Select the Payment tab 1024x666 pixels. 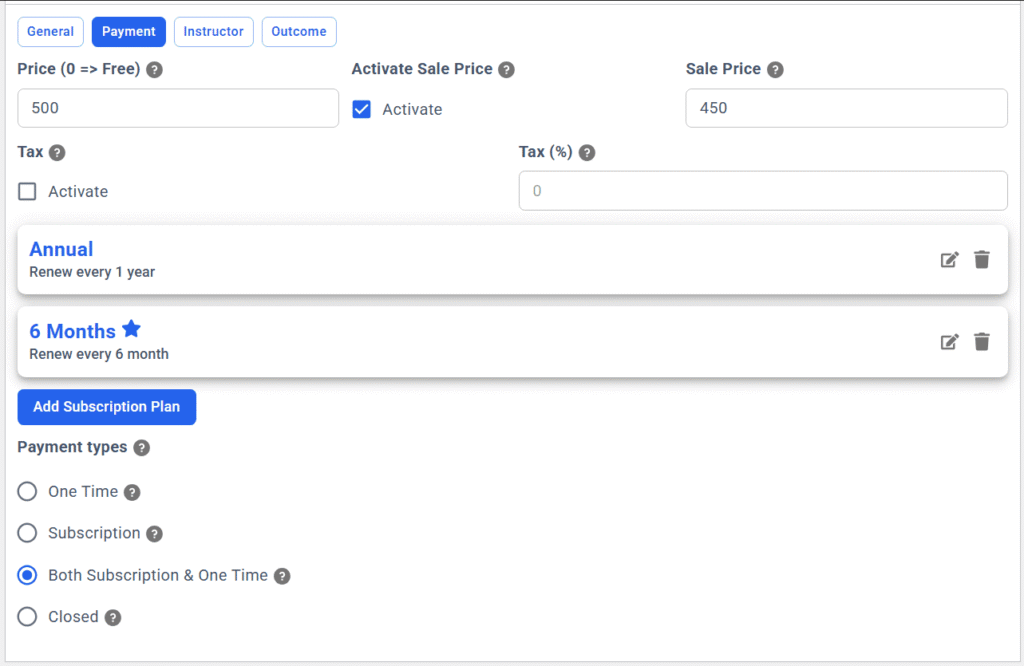(x=129, y=32)
